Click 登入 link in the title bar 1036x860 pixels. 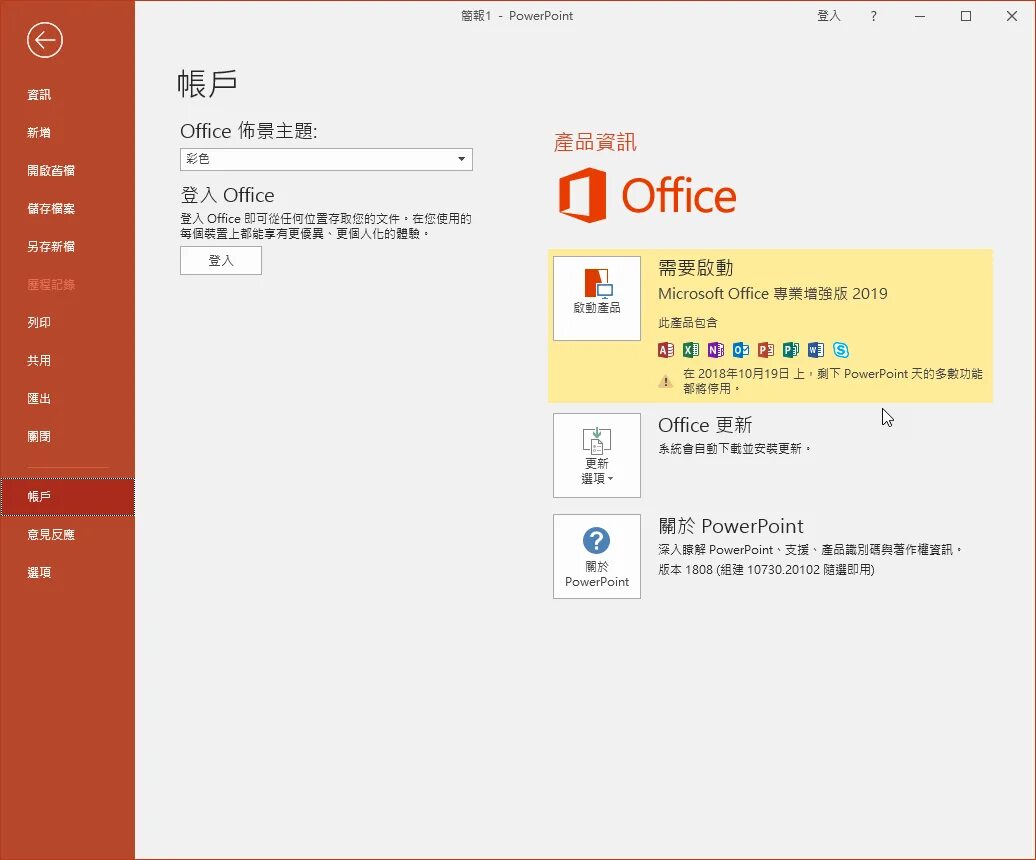[x=829, y=16]
